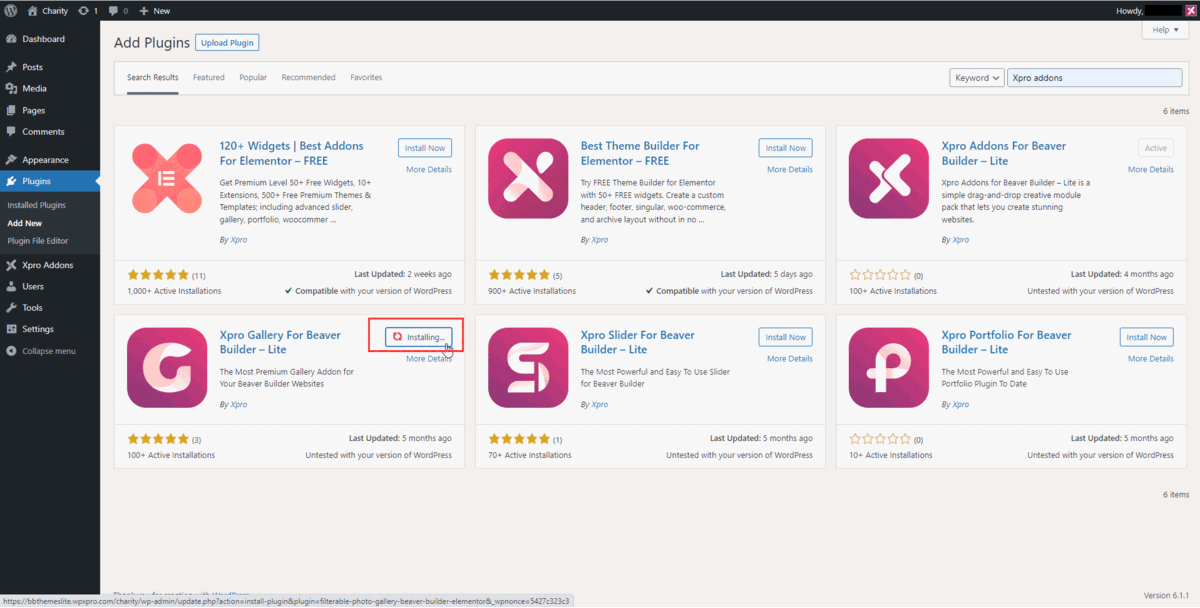Switch to the Popular tab
Screen dimensions: 1200x608
click(x=253, y=77)
